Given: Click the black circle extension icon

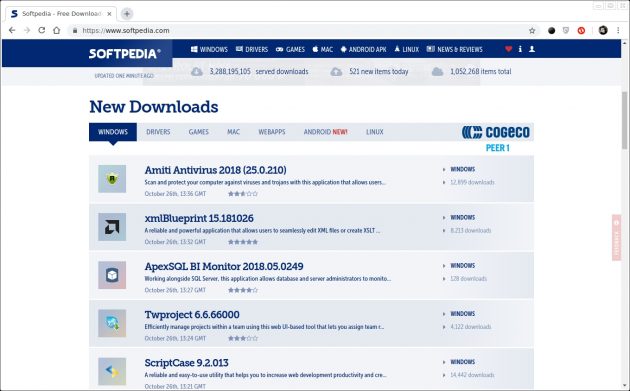Looking at the screenshot, I should coord(552,31).
